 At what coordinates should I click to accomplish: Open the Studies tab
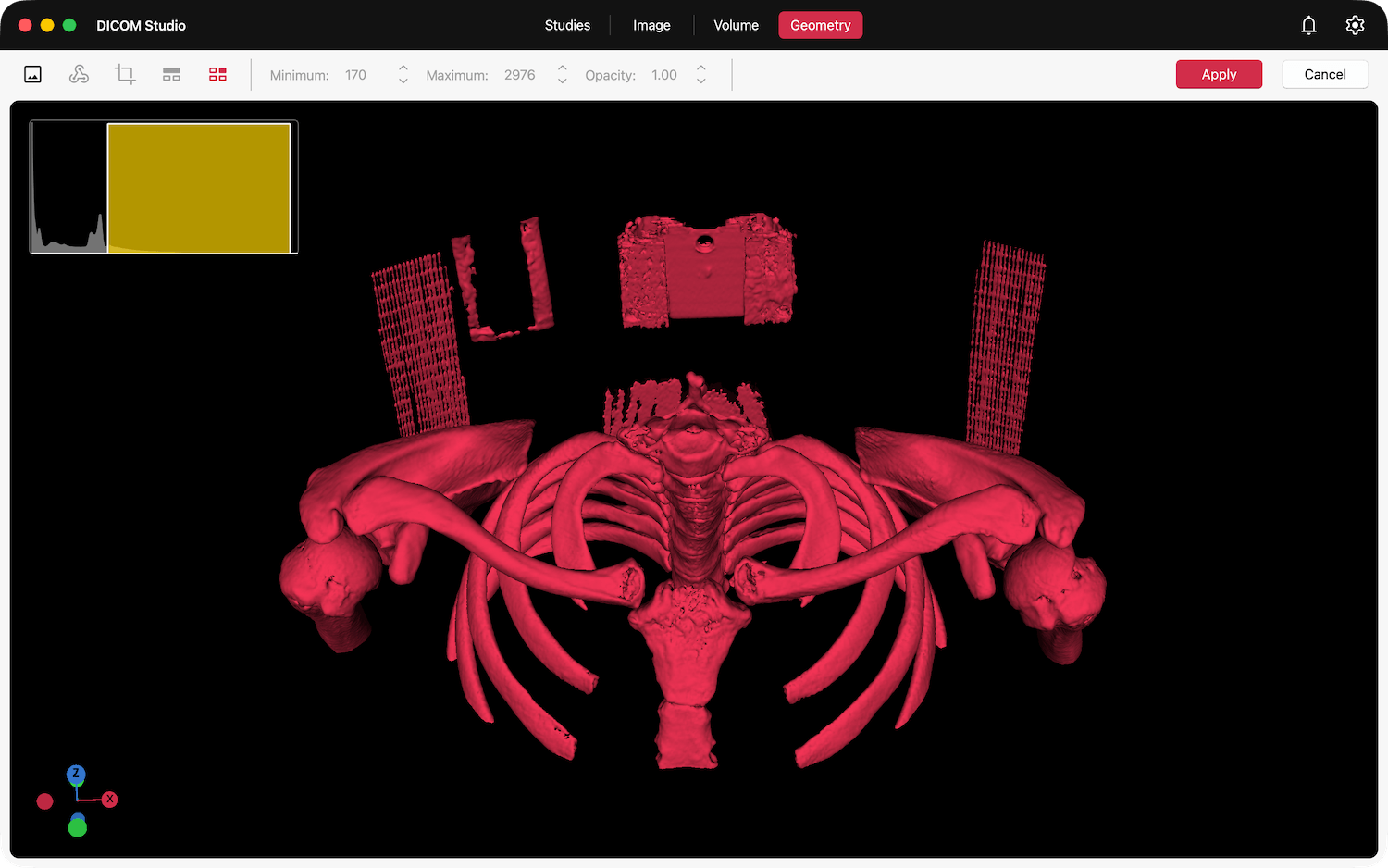pos(567,25)
